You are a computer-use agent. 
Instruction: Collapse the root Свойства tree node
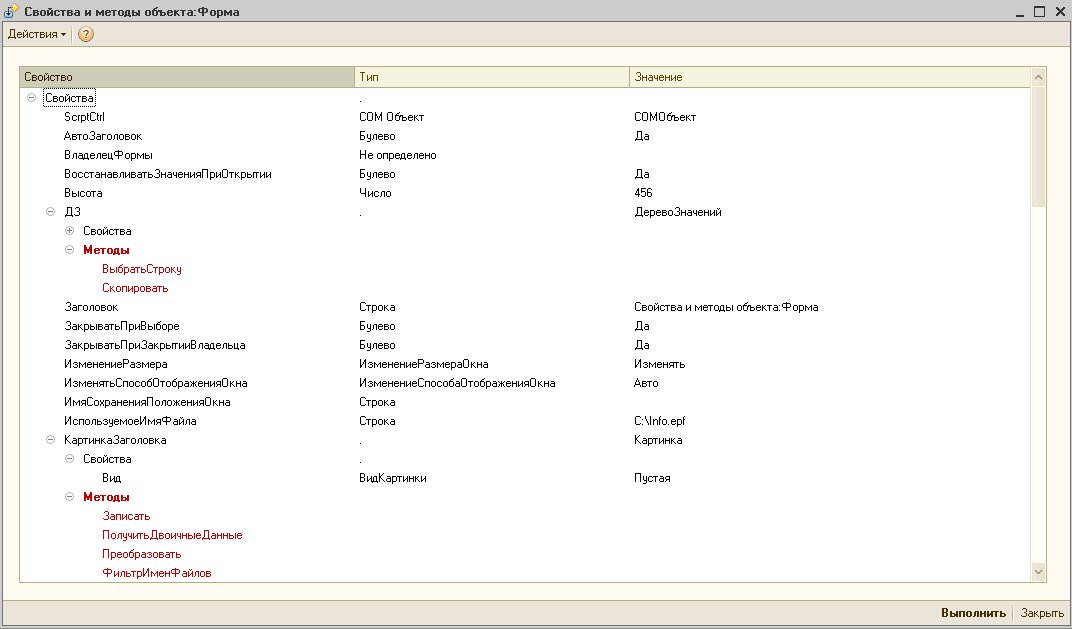32,98
